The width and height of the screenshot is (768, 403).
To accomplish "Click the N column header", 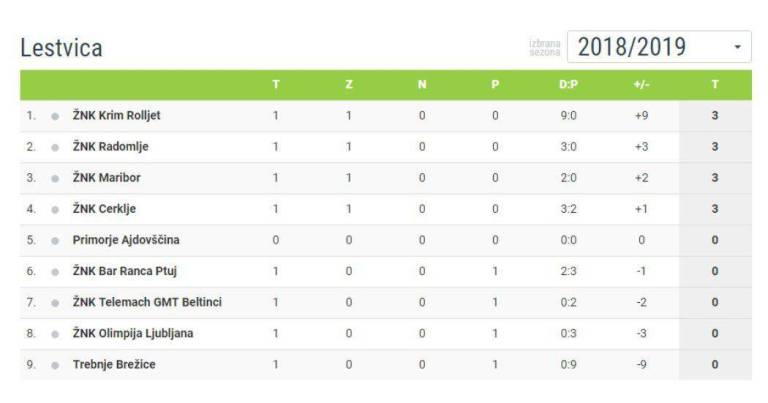I will click(422, 85).
